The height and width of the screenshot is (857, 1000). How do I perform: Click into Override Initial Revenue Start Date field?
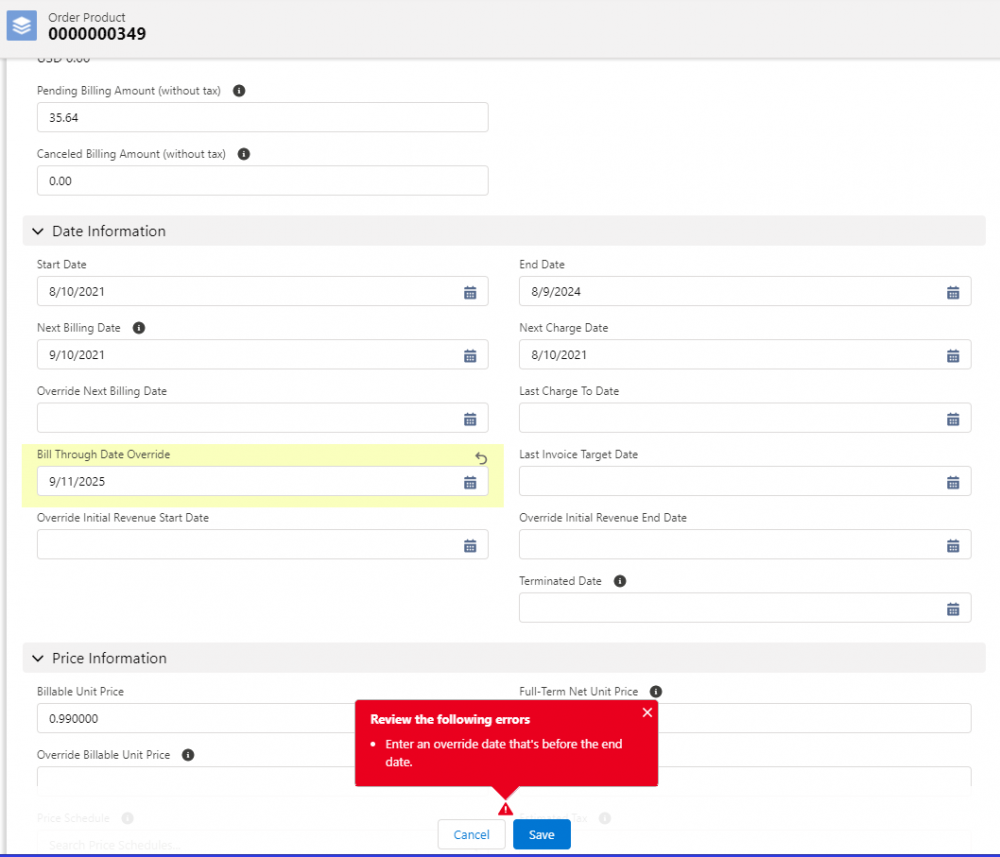point(263,545)
